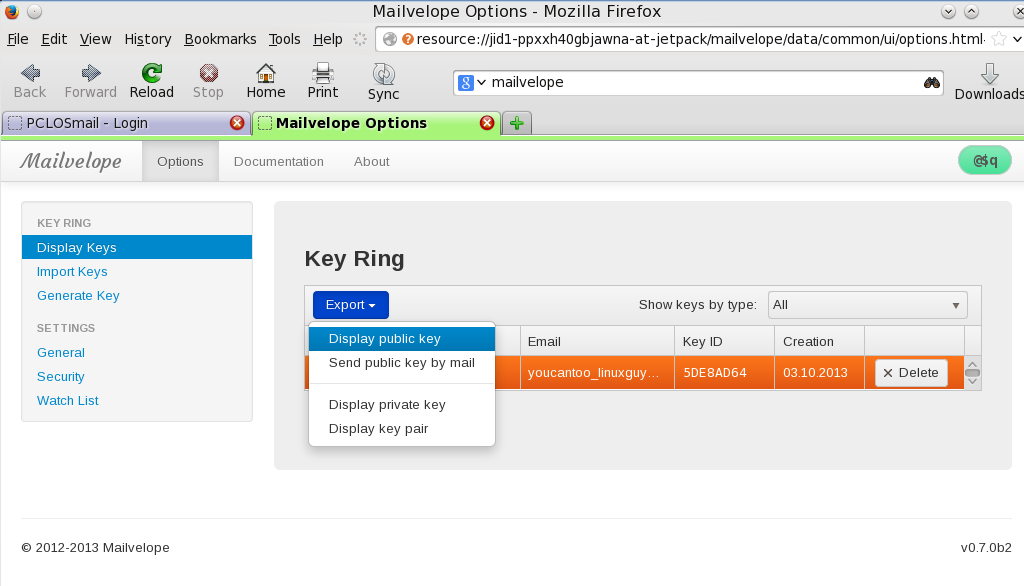
Task: Choose Send public key by mail
Action: coord(402,363)
